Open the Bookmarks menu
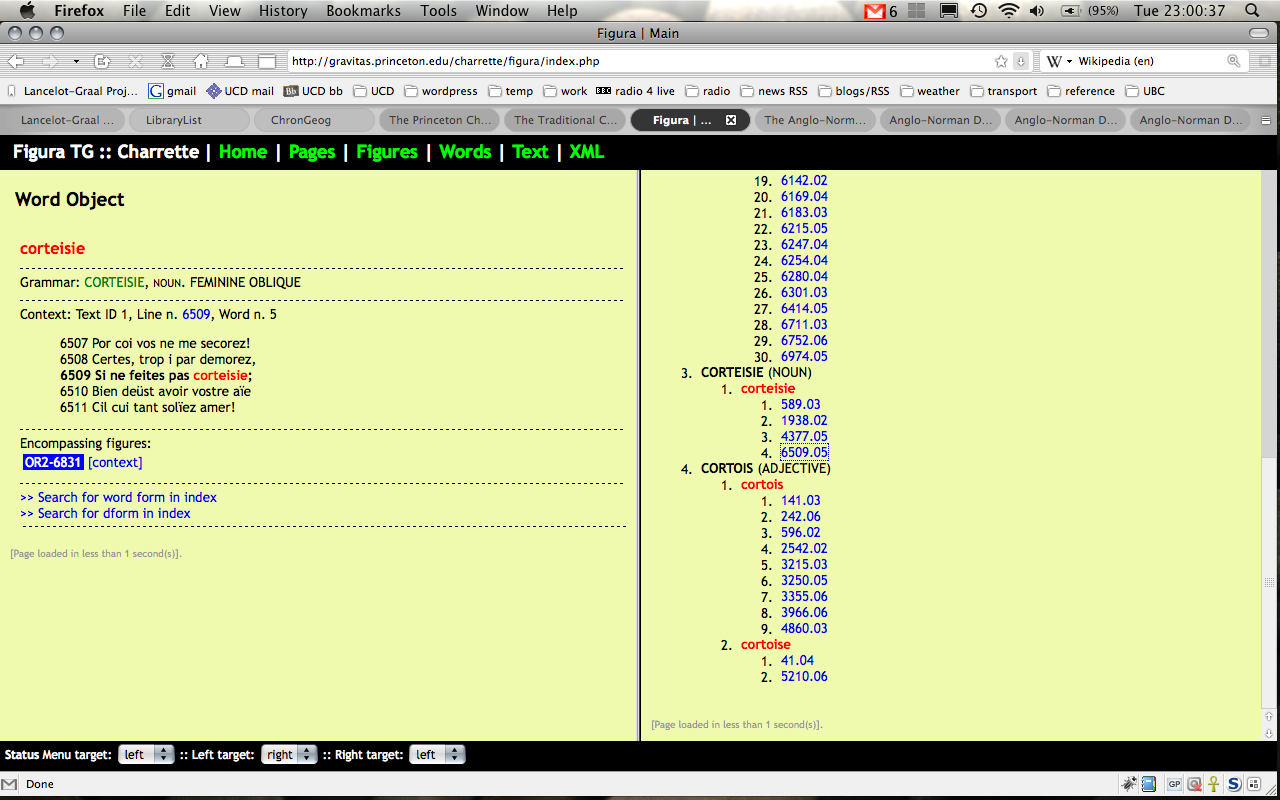Image resolution: width=1280 pixels, height=800 pixels. [x=363, y=11]
